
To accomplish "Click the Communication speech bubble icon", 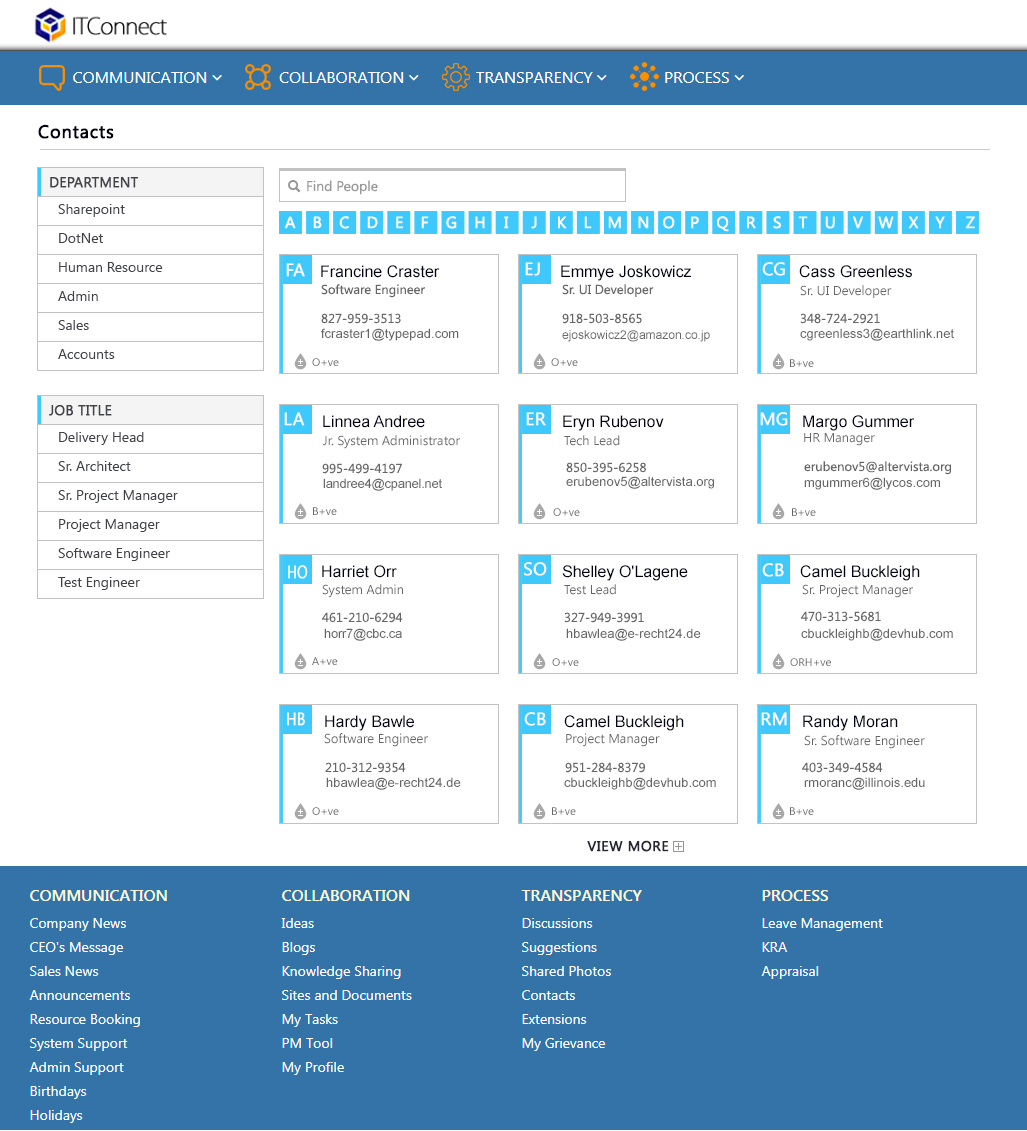I will tap(52, 77).
